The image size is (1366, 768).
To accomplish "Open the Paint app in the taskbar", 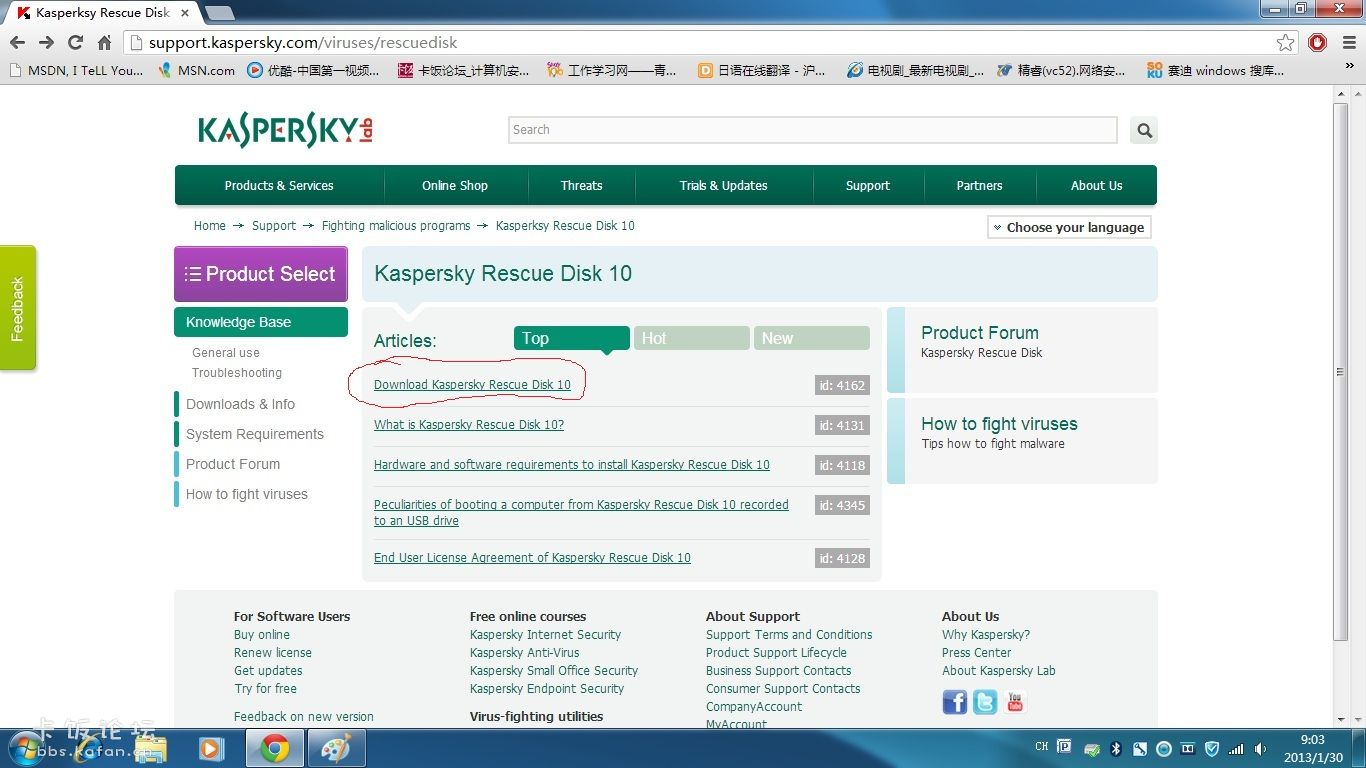I will tap(336, 748).
